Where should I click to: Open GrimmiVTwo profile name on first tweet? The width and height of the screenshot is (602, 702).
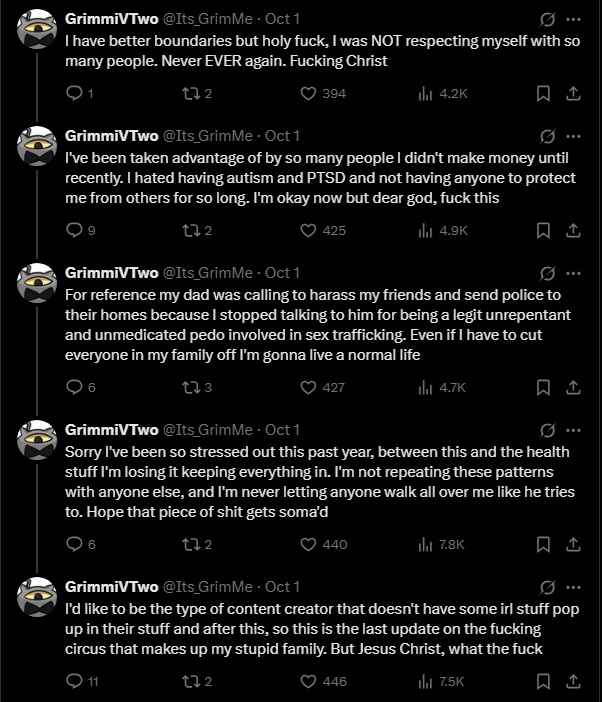click(111, 19)
